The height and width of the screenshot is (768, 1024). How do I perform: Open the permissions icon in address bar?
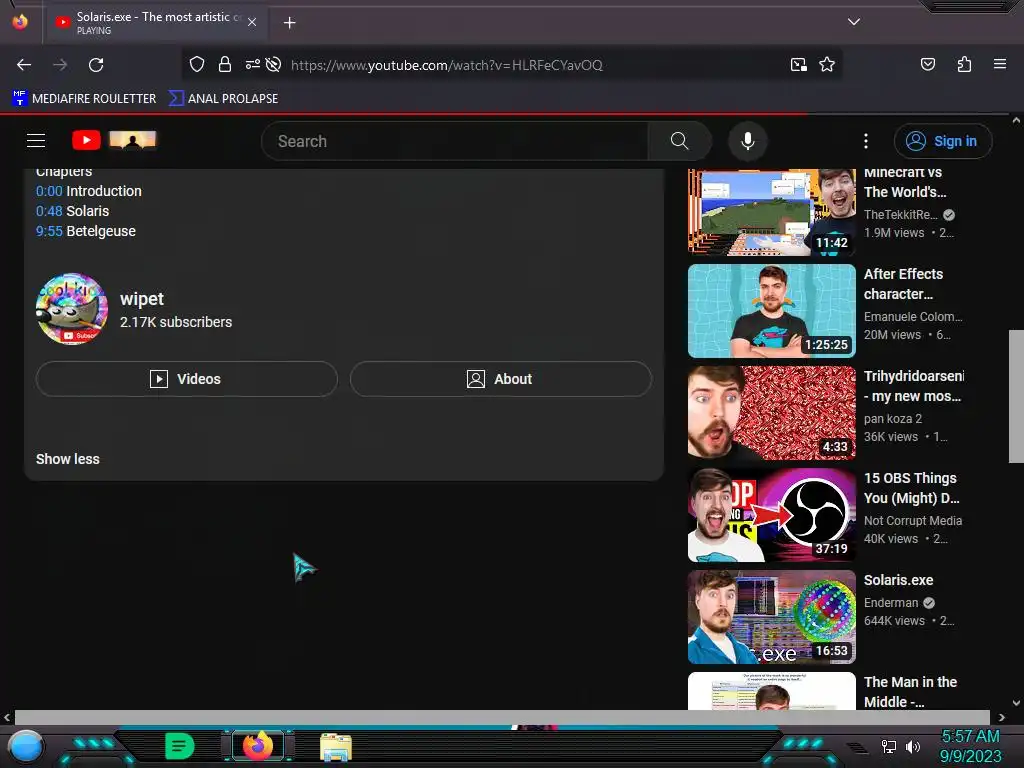253,64
